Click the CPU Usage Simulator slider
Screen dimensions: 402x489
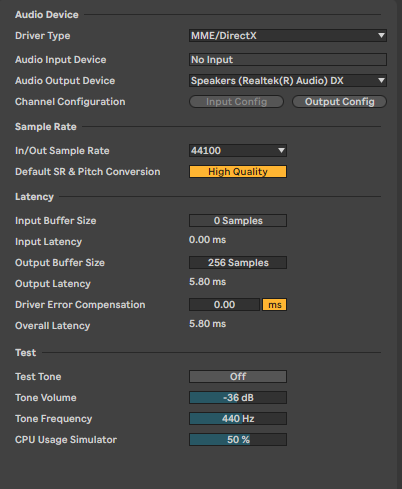(238, 440)
